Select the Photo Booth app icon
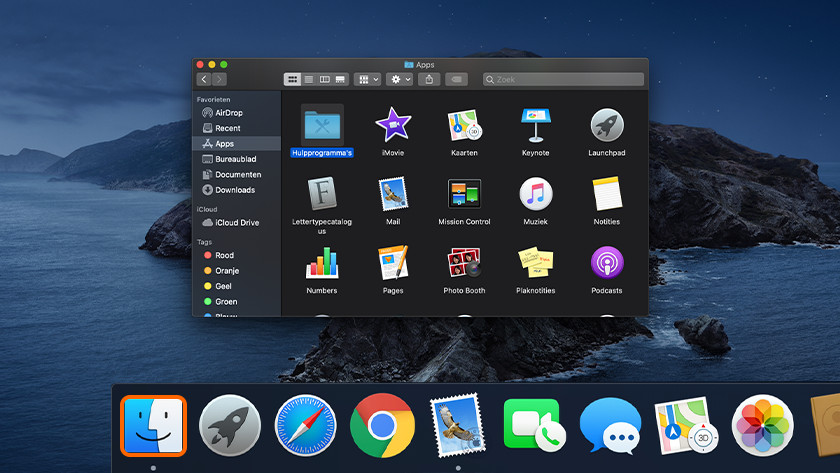Screen dimensions: 840x473 pyautogui.click(x=464, y=264)
